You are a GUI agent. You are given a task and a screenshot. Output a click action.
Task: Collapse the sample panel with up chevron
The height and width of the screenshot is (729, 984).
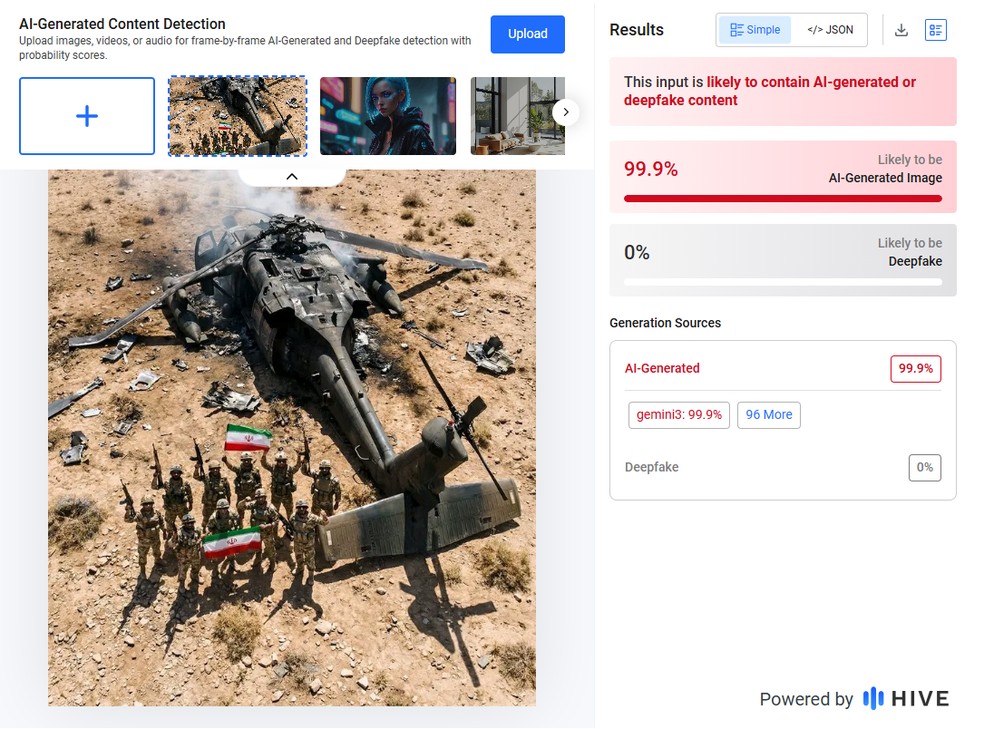point(292,176)
